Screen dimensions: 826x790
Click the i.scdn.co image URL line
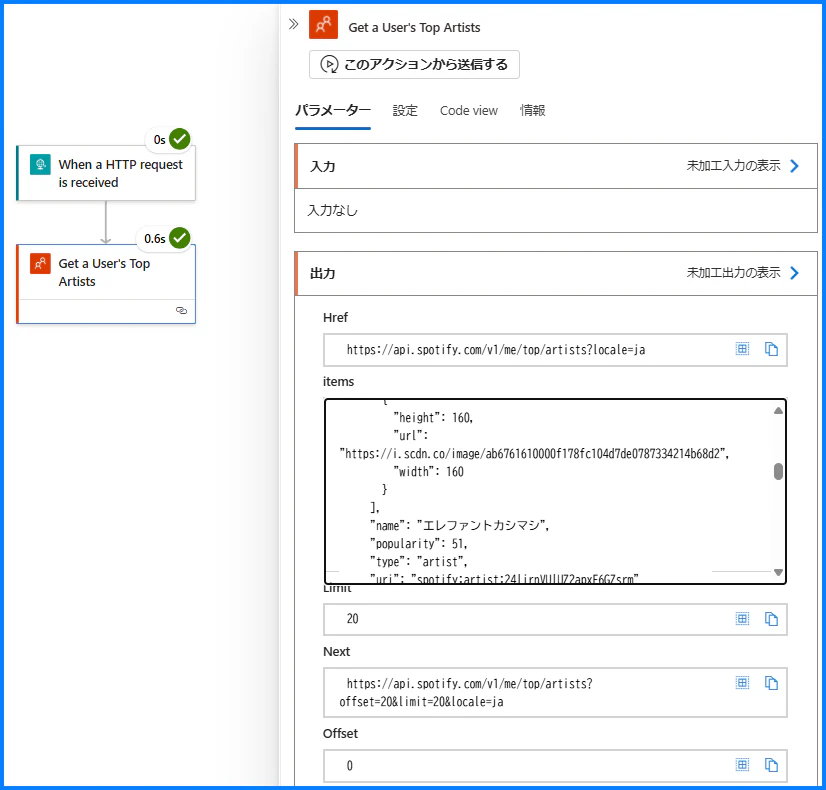[x=534, y=453]
